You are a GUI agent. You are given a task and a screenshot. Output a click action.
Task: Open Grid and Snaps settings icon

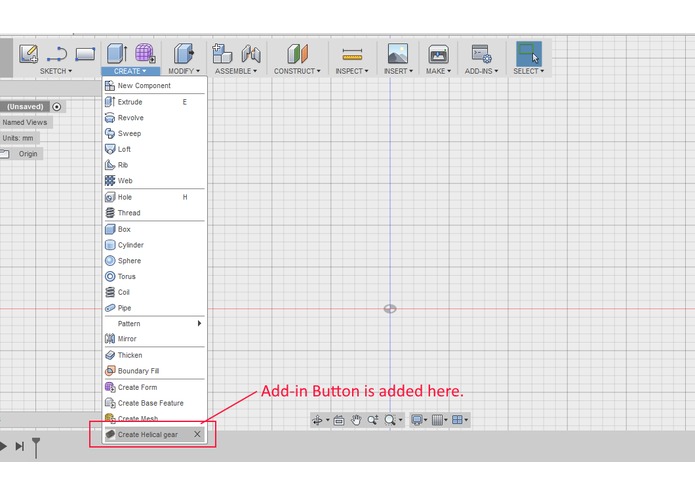[437, 420]
